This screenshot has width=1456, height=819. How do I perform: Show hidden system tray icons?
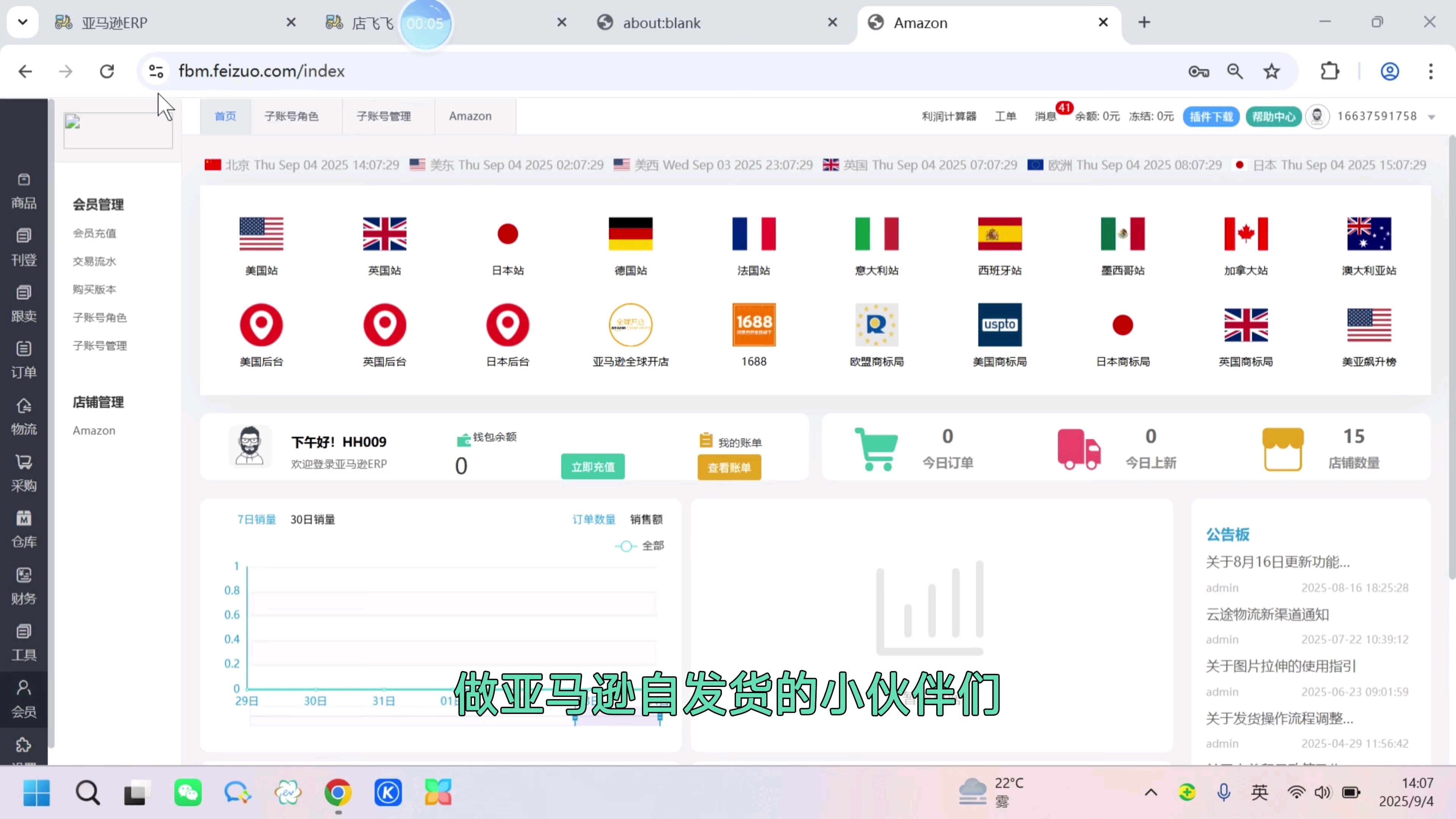tap(1151, 792)
